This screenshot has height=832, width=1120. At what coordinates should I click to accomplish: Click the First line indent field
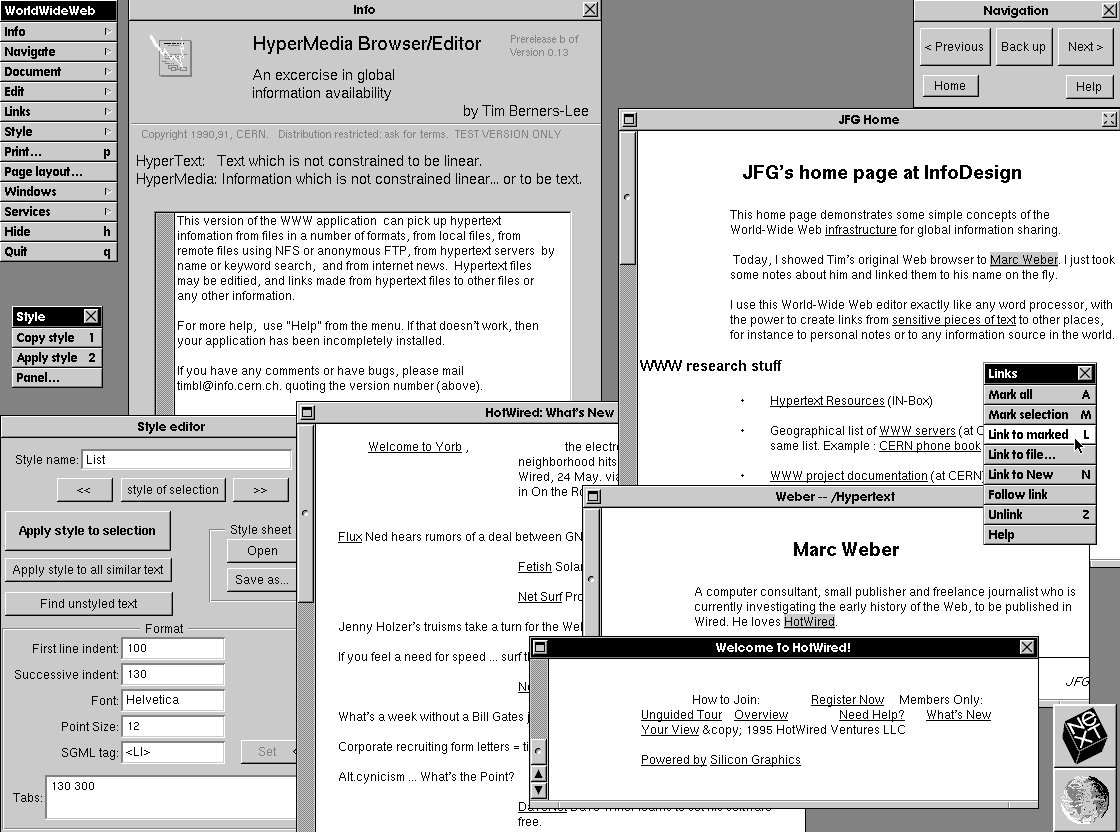[173, 648]
